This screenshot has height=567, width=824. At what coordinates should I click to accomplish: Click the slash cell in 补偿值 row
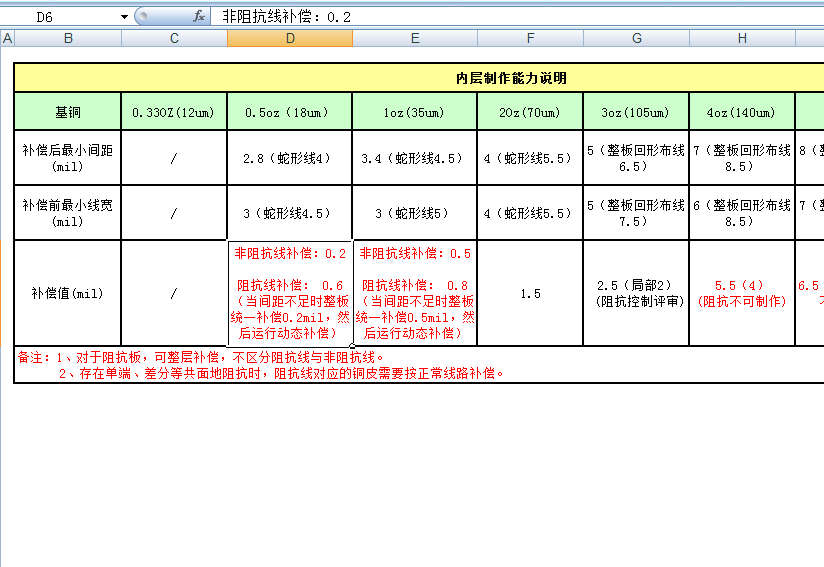tap(174, 293)
